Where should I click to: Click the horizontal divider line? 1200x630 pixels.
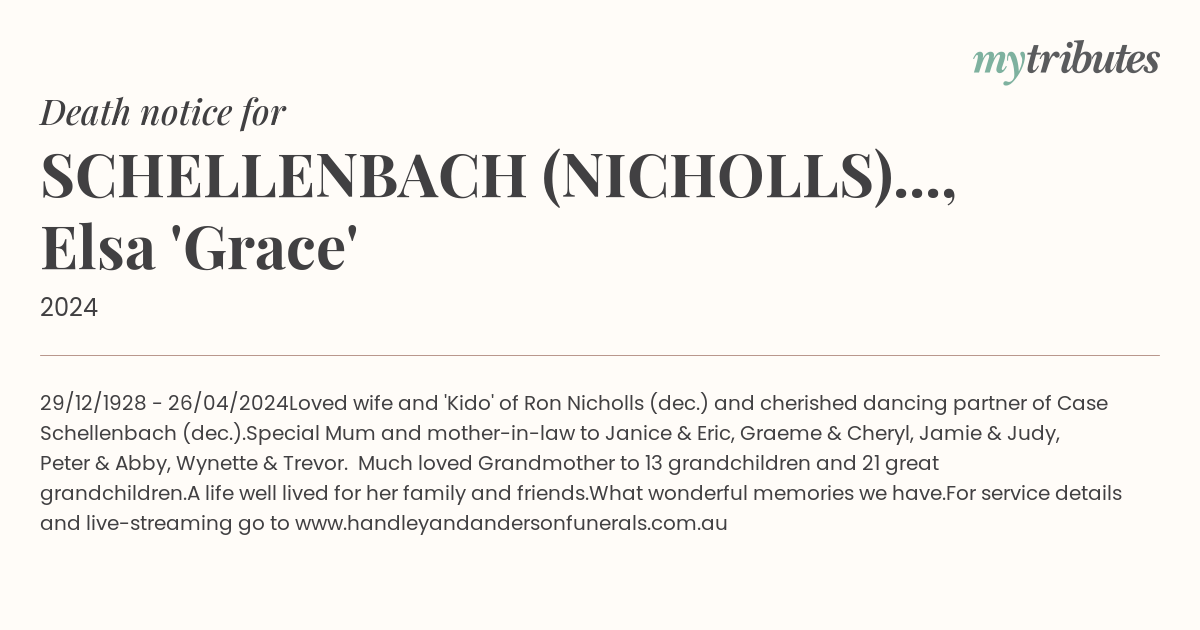pyautogui.click(x=600, y=355)
